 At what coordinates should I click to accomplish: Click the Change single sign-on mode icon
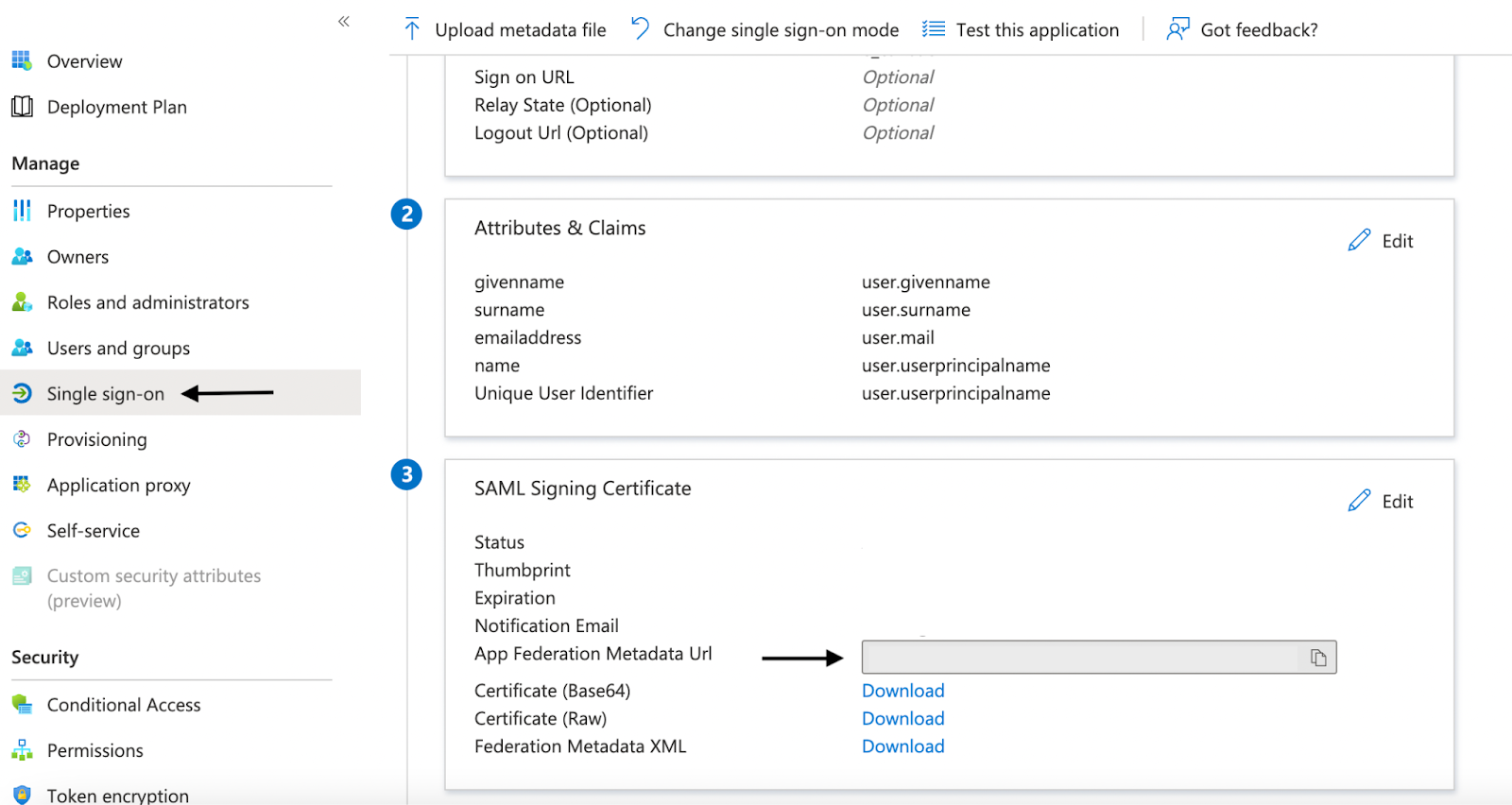click(x=641, y=29)
